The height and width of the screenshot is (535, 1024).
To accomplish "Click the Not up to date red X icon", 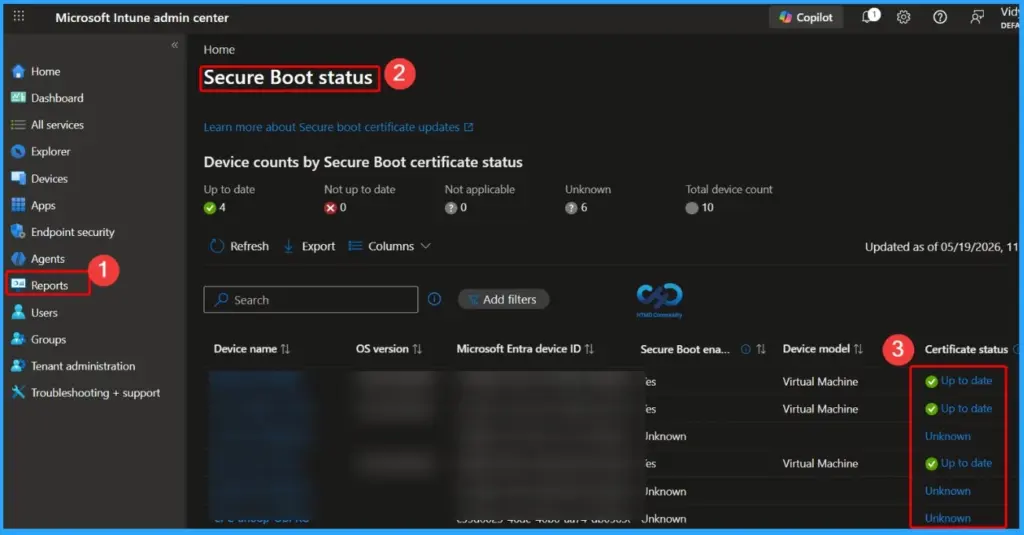I will [x=330, y=208].
